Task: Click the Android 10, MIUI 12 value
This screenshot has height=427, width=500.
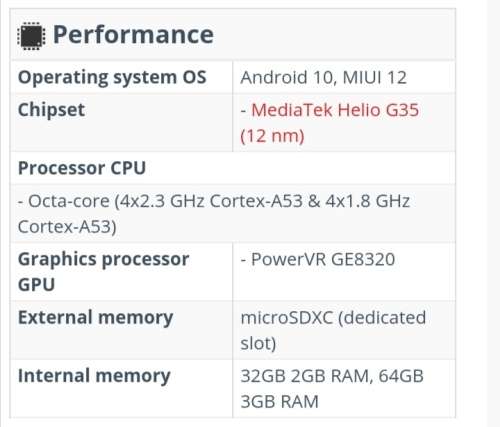Action: (x=323, y=78)
